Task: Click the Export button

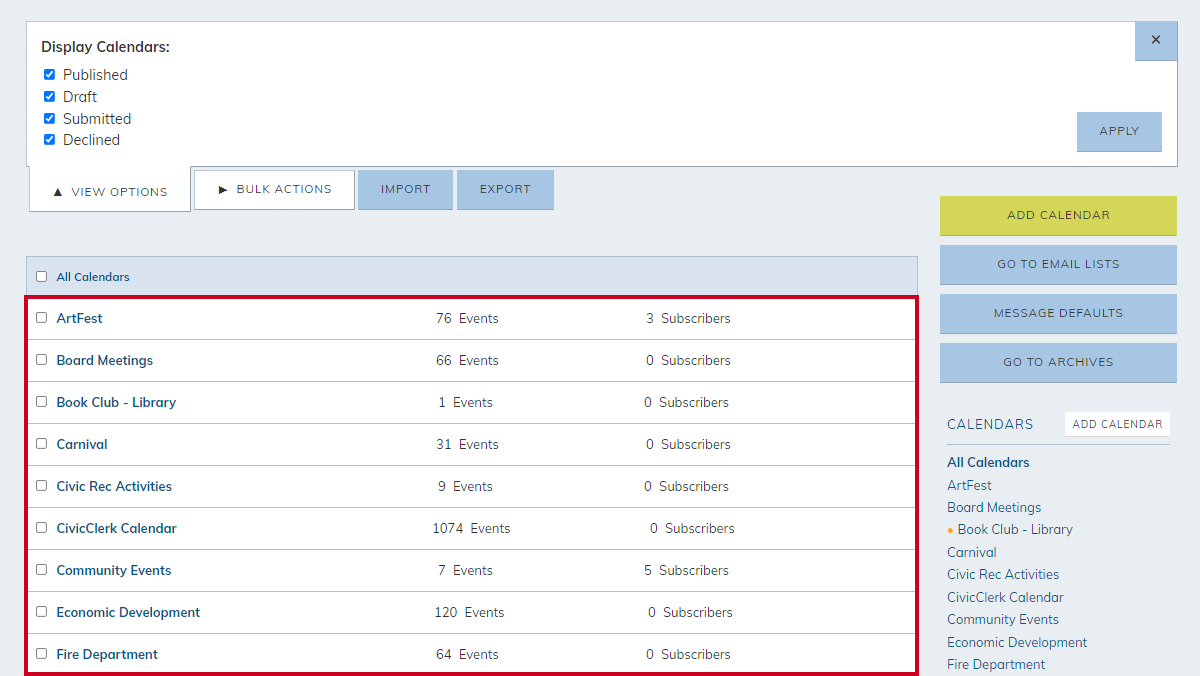Action: coord(505,189)
